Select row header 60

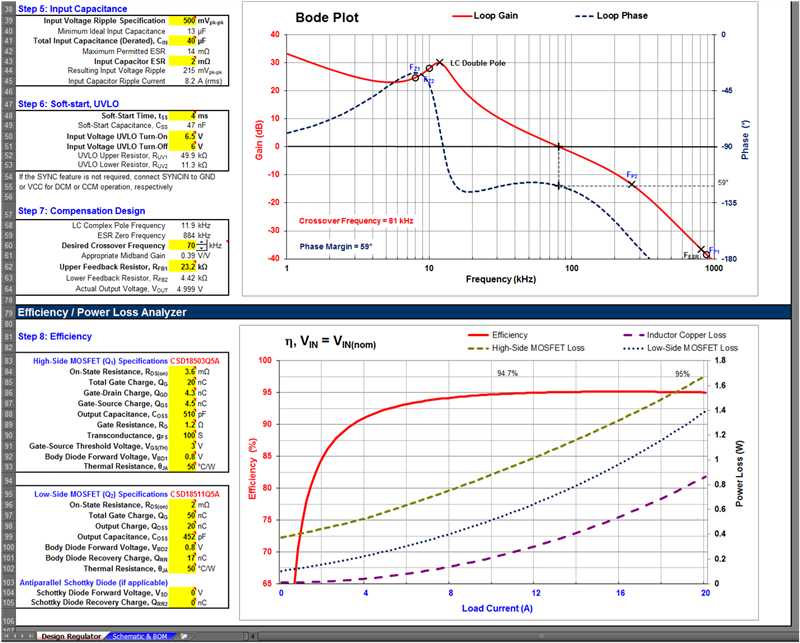pyautogui.click(x=8, y=245)
